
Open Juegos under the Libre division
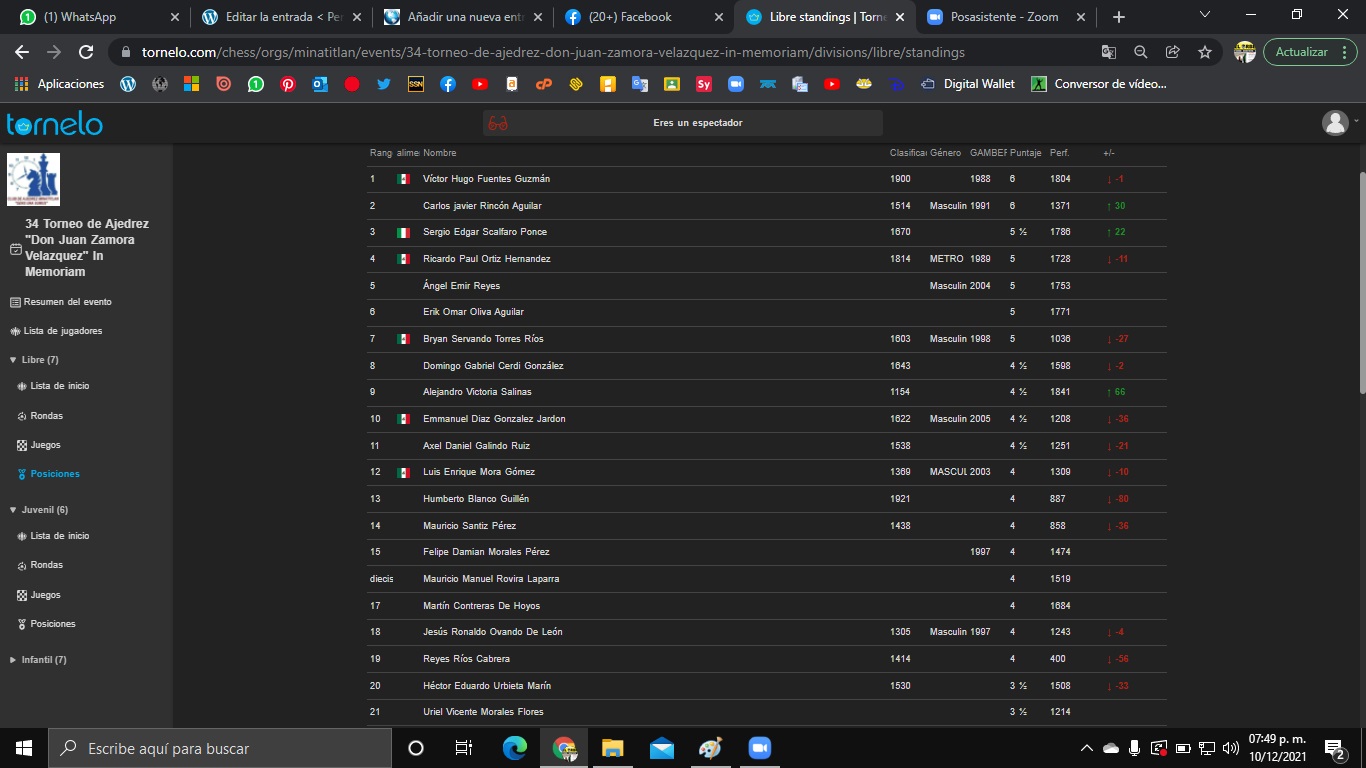click(45, 445)
